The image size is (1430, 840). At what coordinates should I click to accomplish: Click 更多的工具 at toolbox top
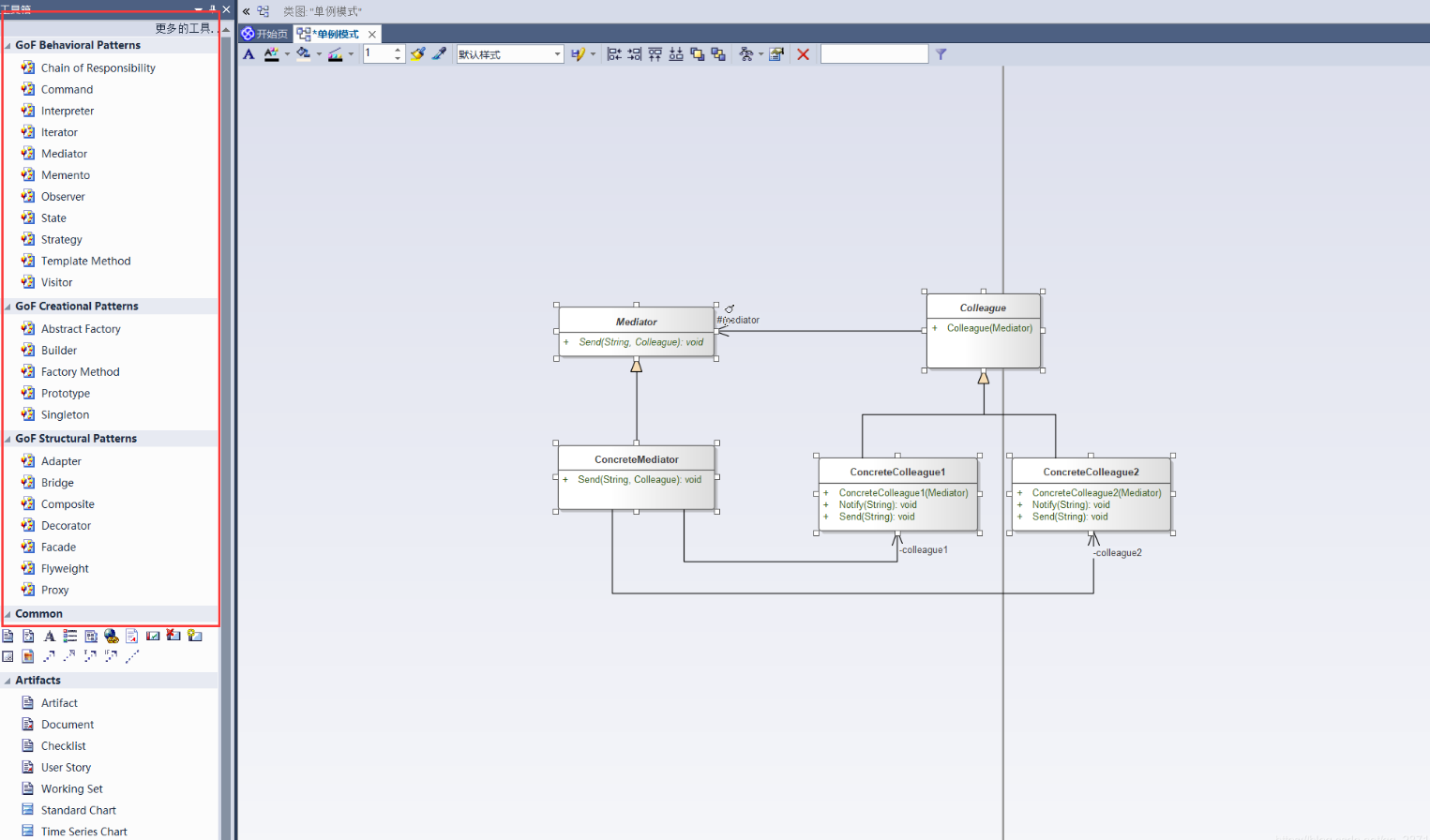pos(186,28)
